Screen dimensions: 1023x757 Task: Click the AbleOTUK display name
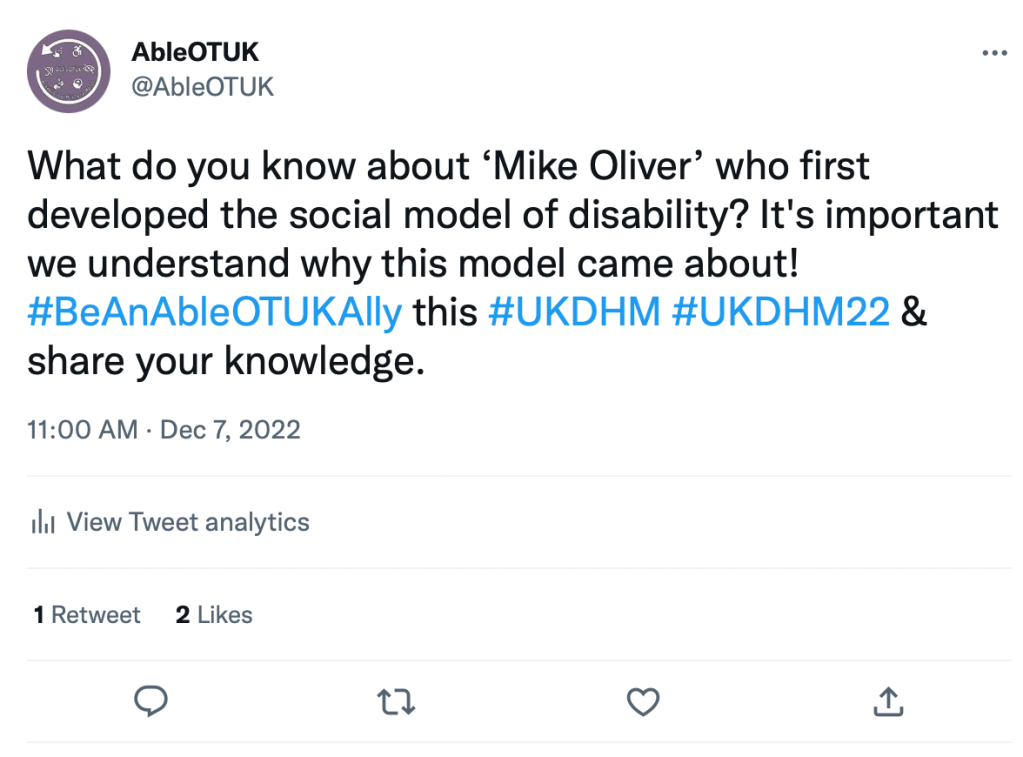[x=195, y=52]
